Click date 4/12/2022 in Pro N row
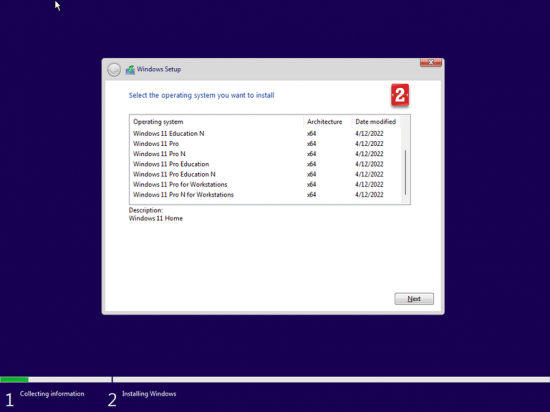 pos(369,154)
